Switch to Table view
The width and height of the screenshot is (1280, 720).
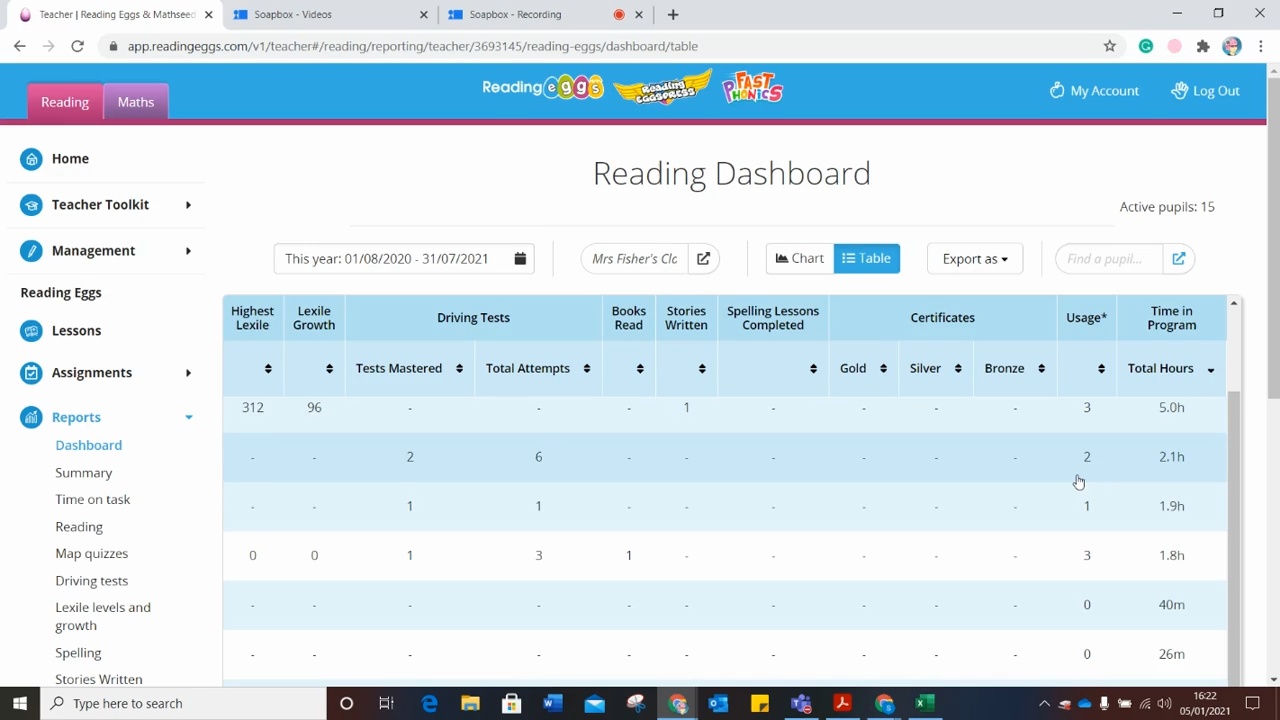click(x=867, y=259)
